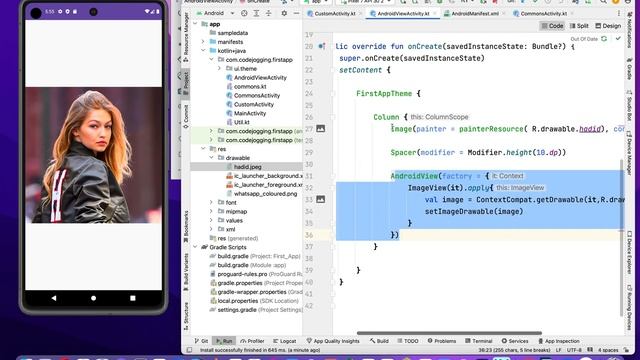The height and width of the screenshot is (360, 640).
Task: Collapse the res folder
Action: (x=203, y=149)
